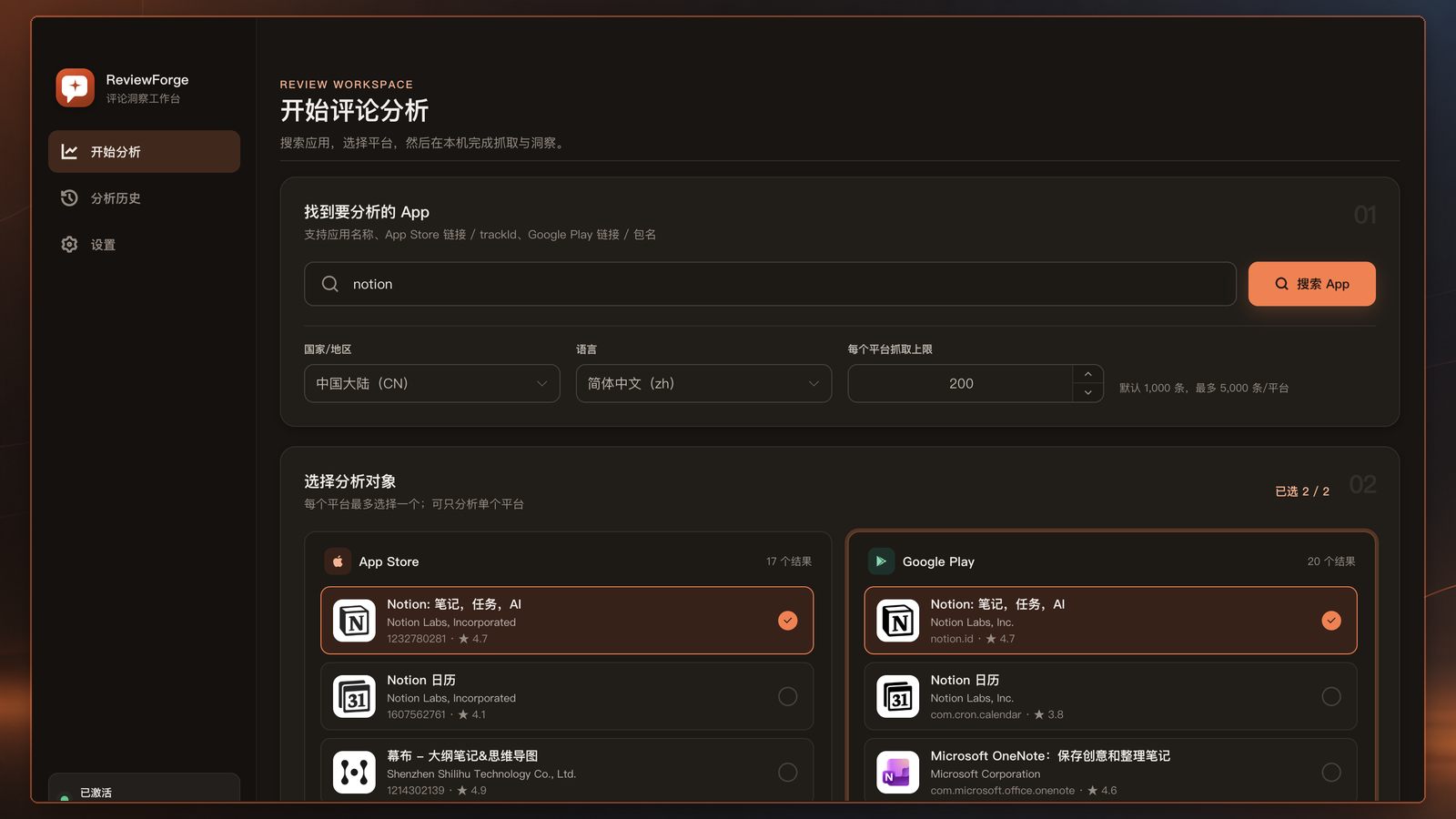Image resolution: width=1456 pixels, height=819 pixels.
Task: Deselect Google Play Notion: 笔记，任务，AI checkmark
Action: (1331, 621)
